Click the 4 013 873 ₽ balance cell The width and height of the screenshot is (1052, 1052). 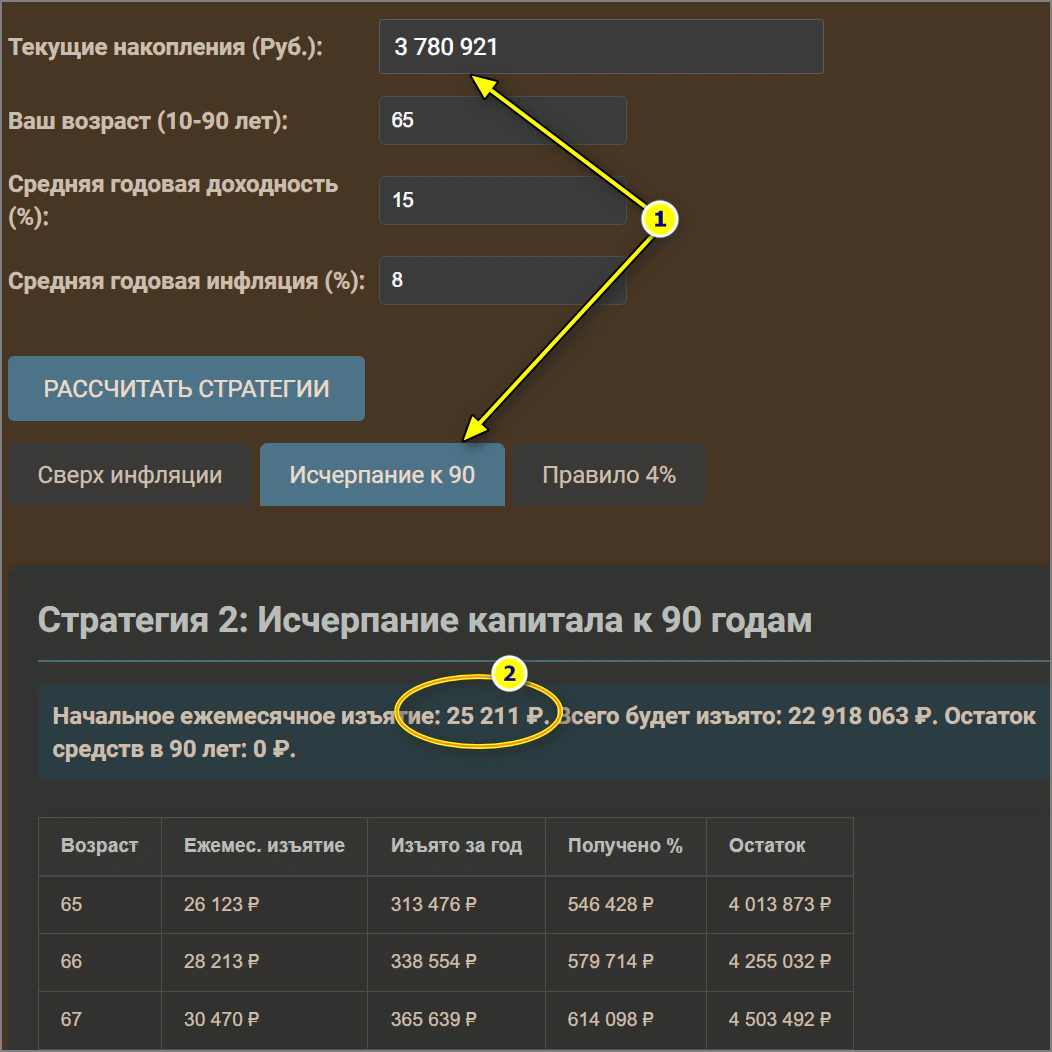point(780,904)
